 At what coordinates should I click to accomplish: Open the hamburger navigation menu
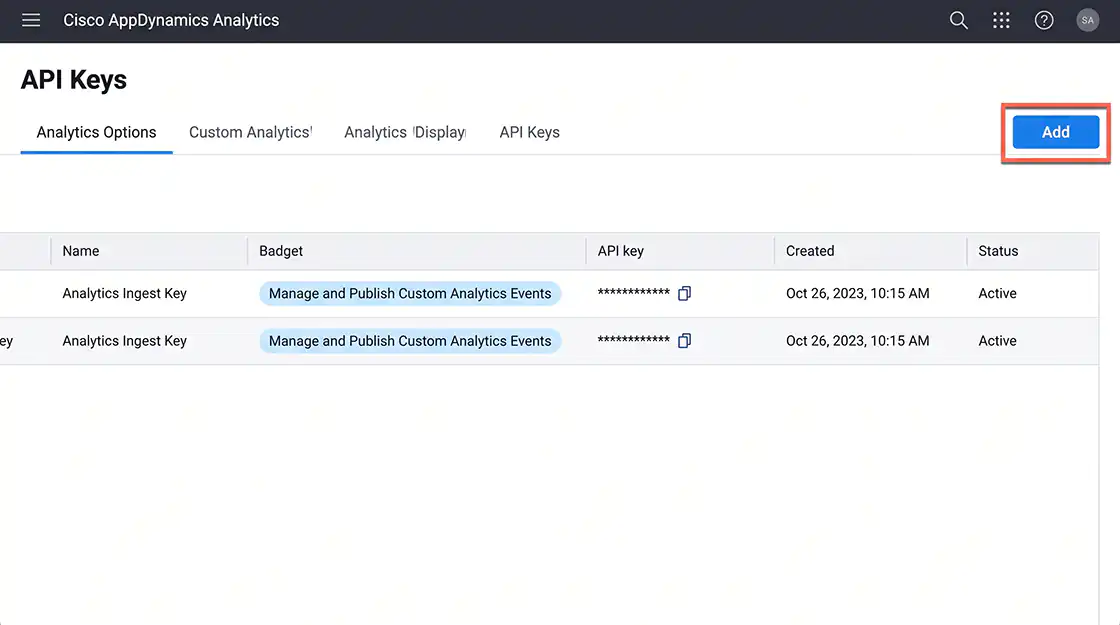pos(31,20)
